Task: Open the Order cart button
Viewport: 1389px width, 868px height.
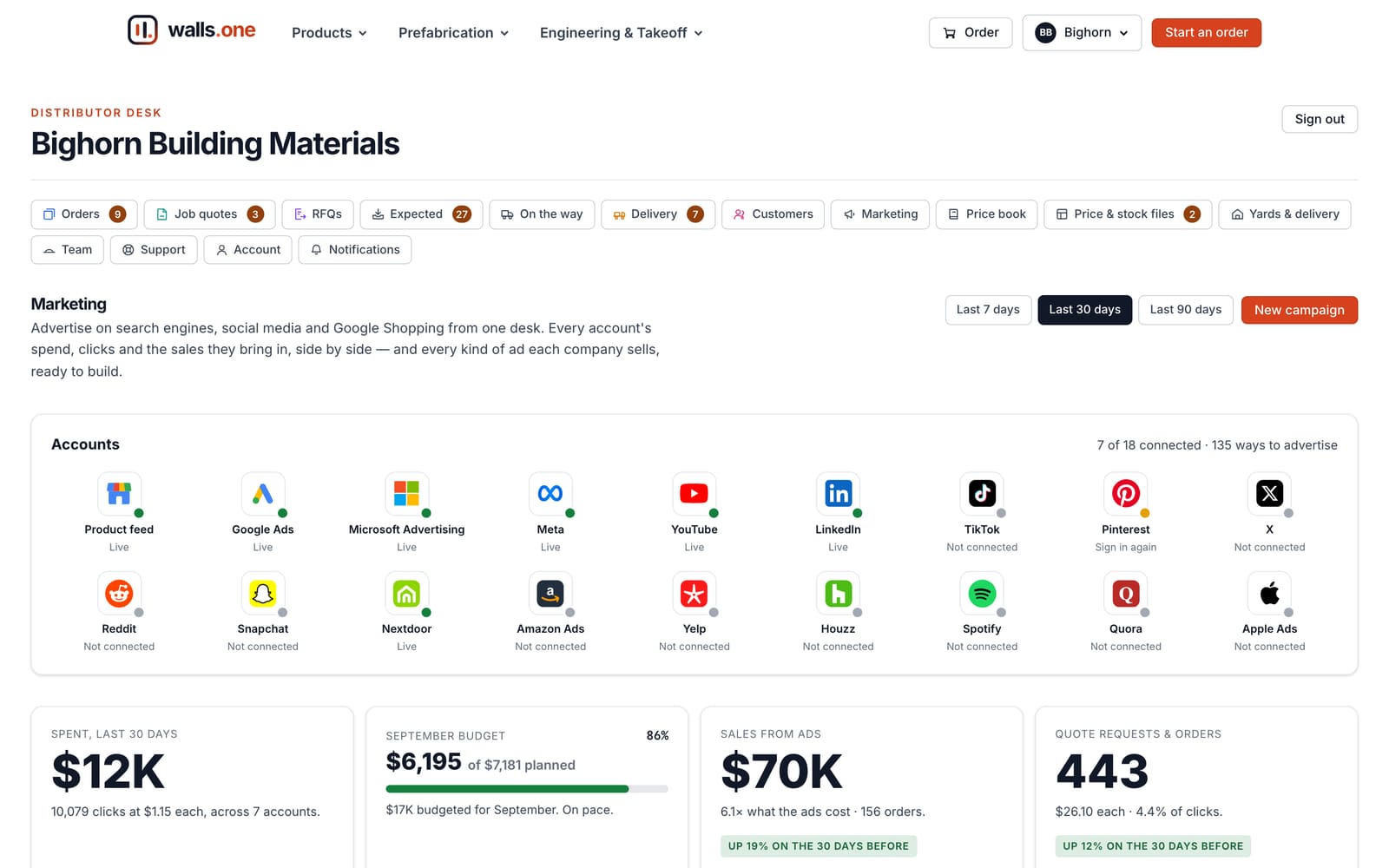Action: pyautogui.click(x=971, y=33)
